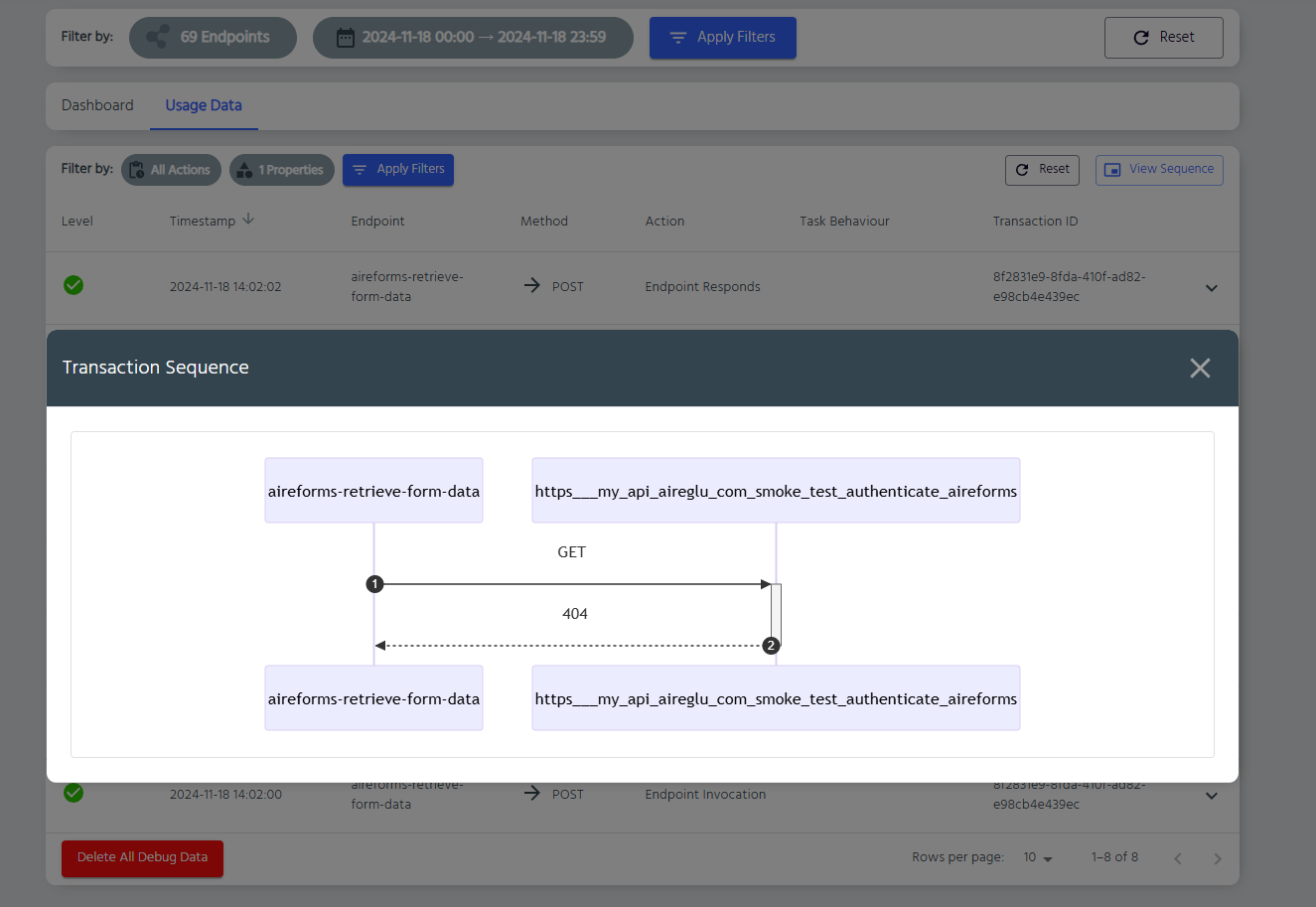Click timestamp 2024-11-18 14:02:02

pyautogui.click(x=225, y=287)
